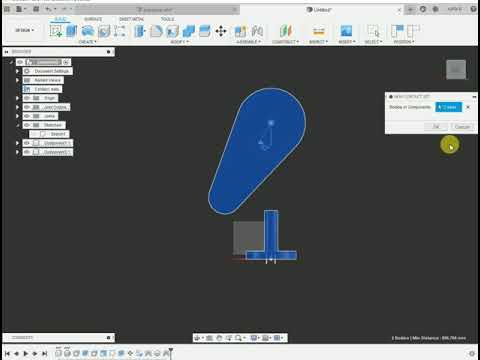
Task: Select the Fillet tool
Action: pyautogui.click(x=156, y=31)
